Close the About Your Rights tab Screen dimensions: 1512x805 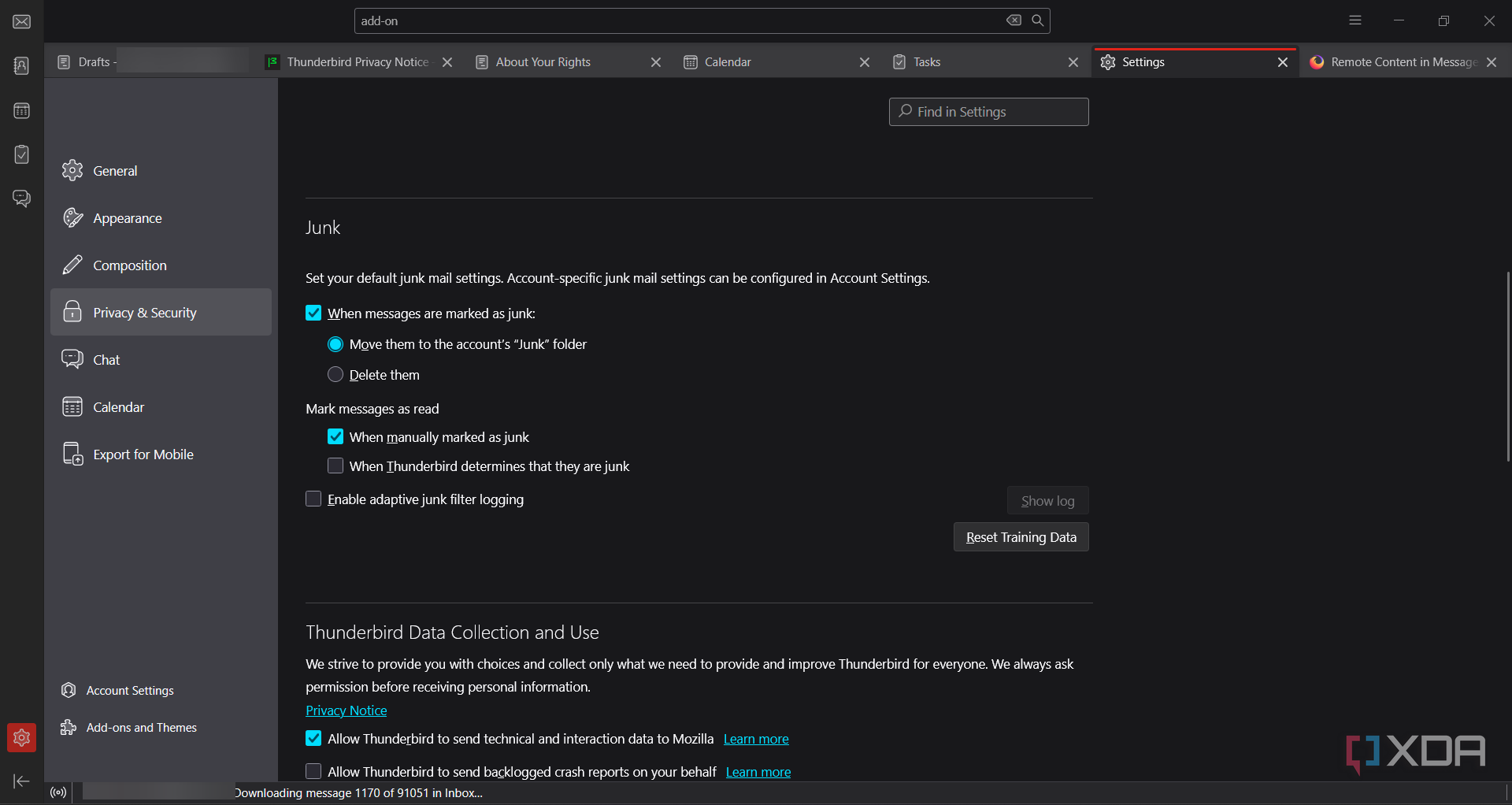coord(656,62)
